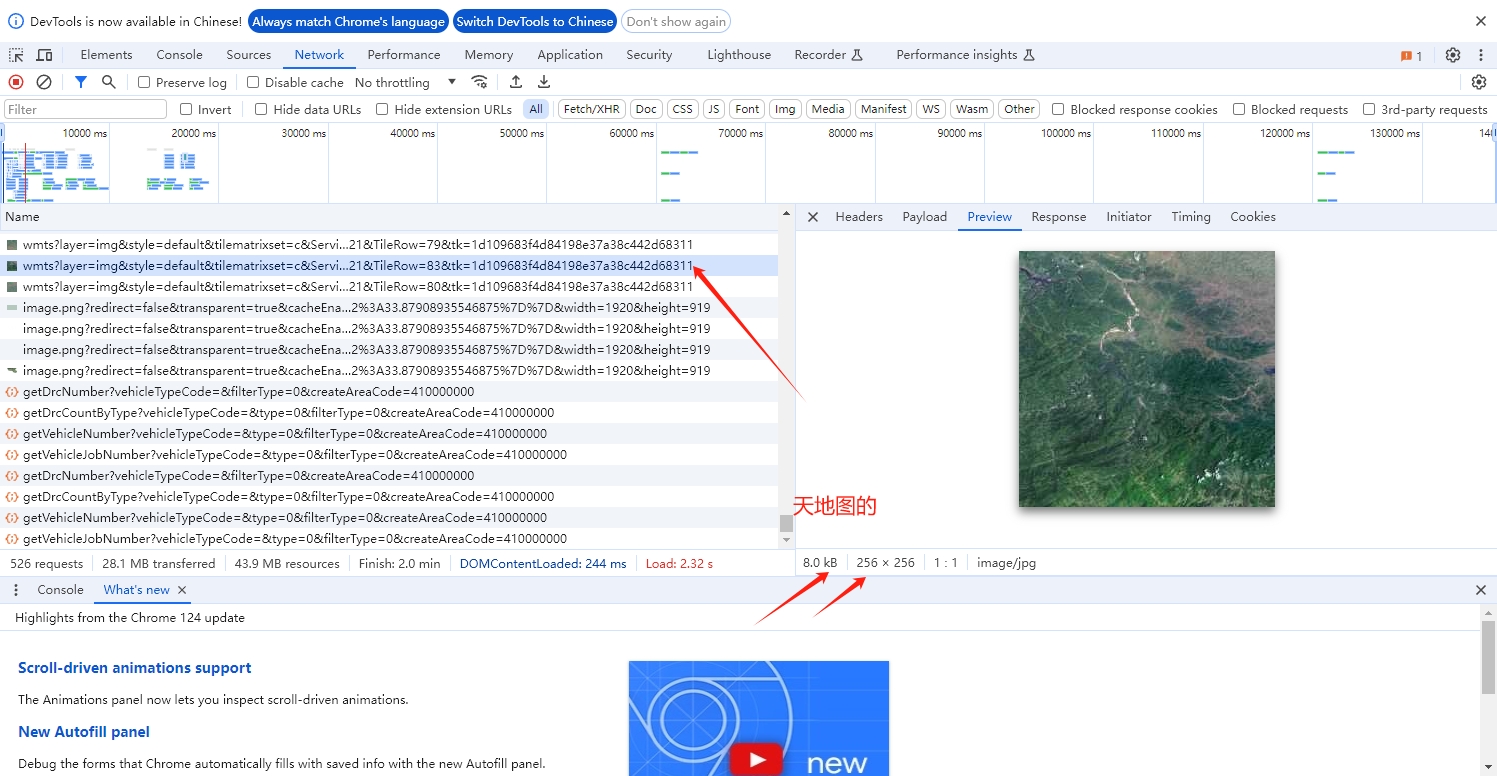
Task: Toggle the device toolbar icon
Action: (45, 55)
